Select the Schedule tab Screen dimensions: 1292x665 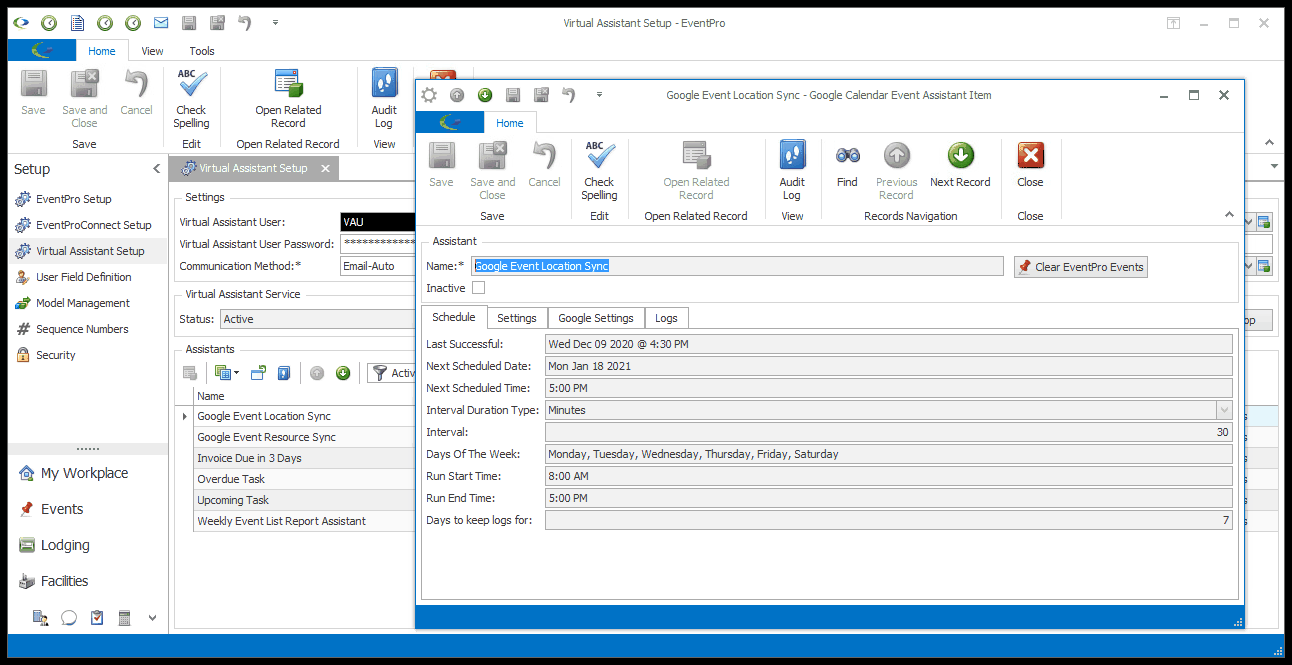click(454, 317)
